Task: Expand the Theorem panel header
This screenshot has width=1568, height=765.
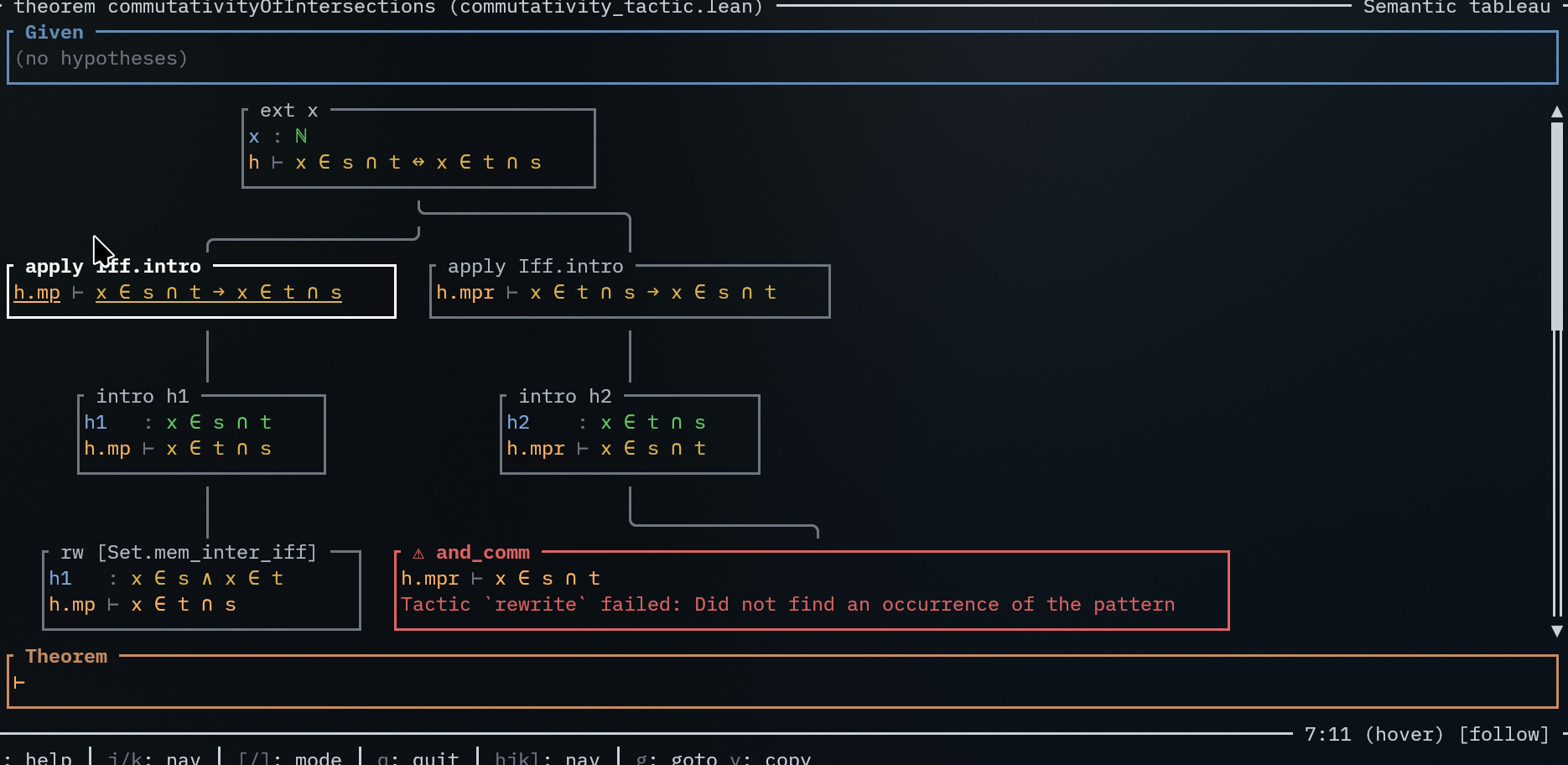Action: coord(66,657)
